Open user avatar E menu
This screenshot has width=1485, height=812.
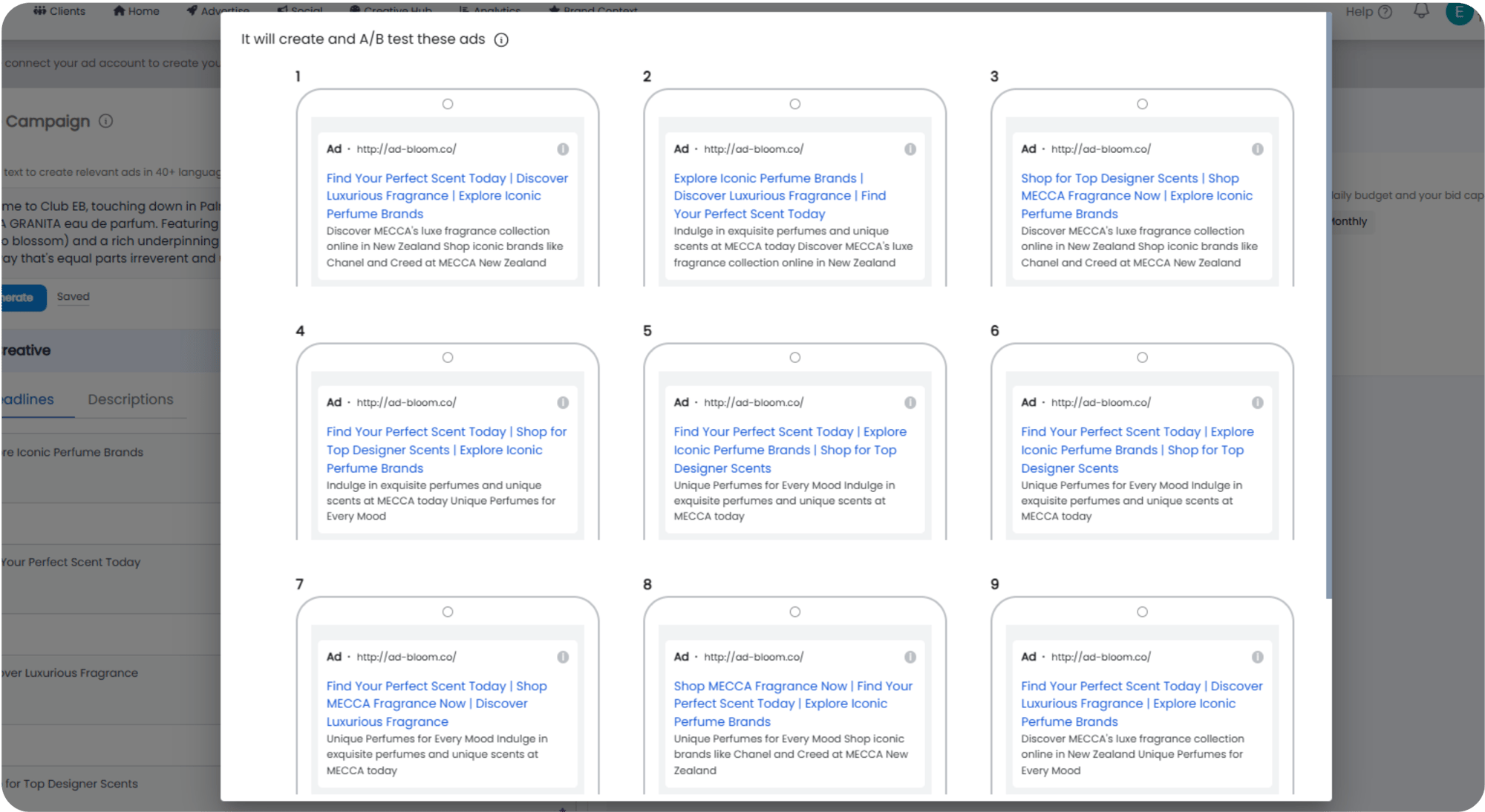[1459, 12]
